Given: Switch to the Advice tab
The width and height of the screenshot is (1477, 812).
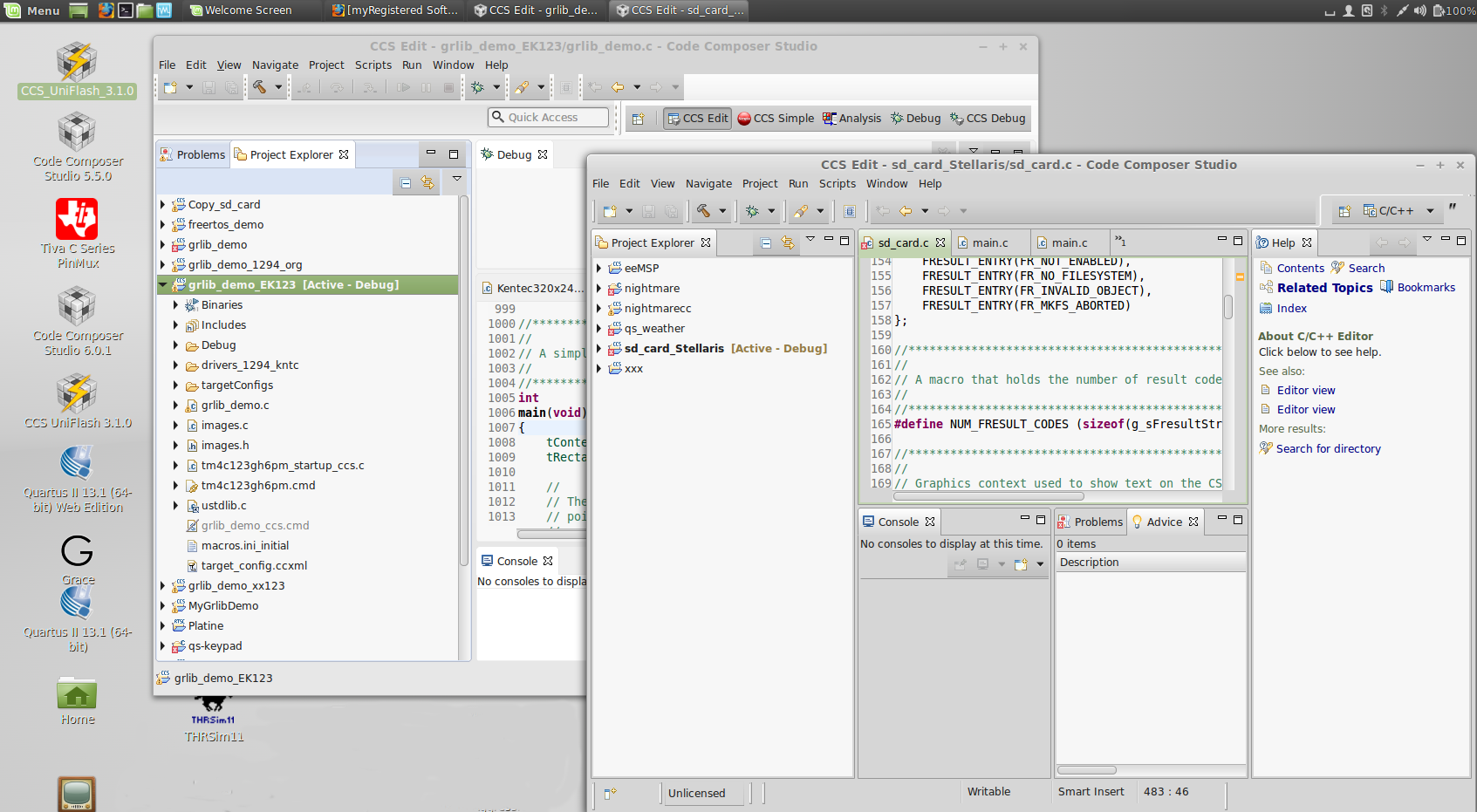Looking at the screenshot, I should pyautogui.click(x=1165, y=522).
